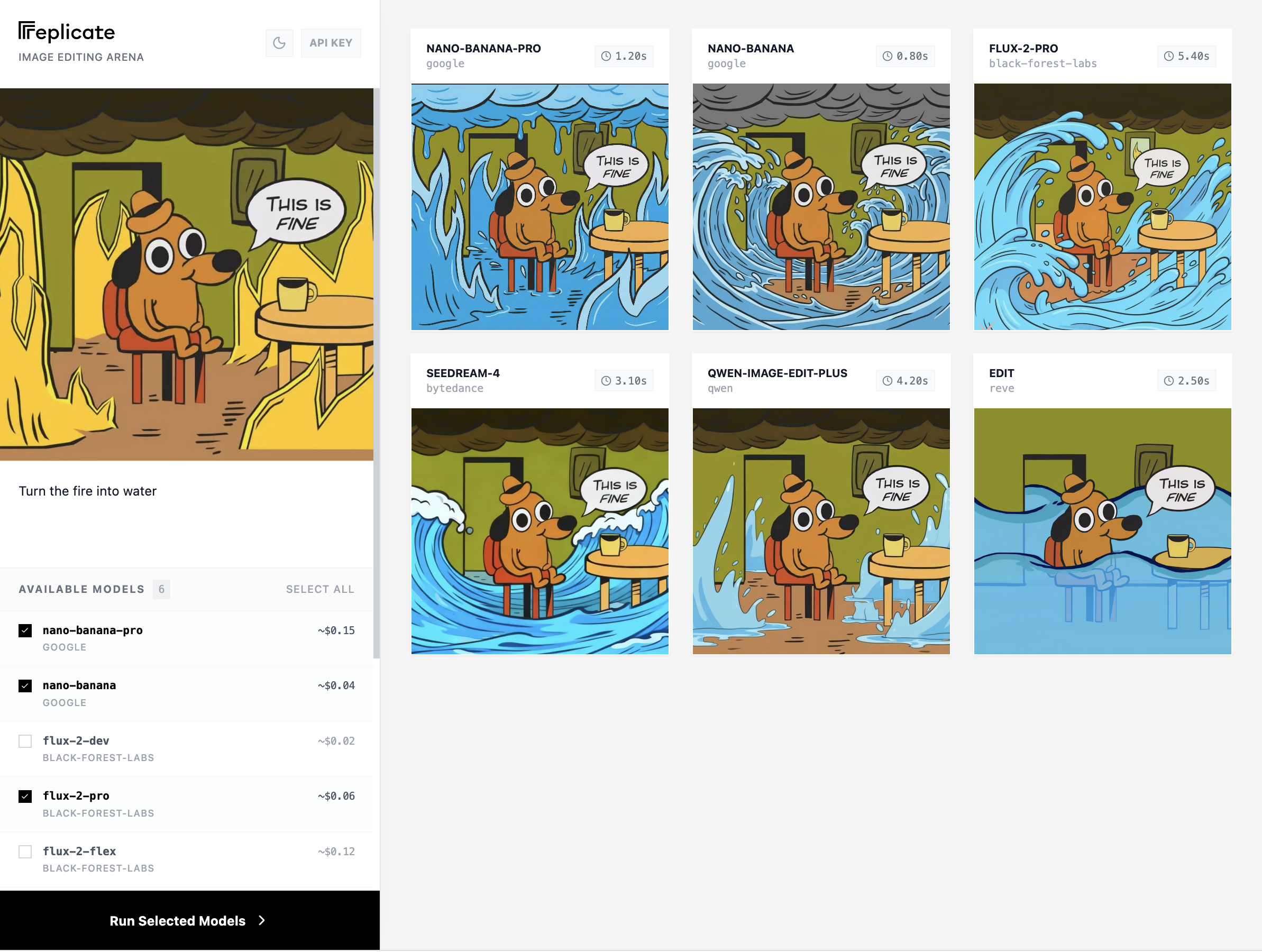Click the Replicate logo
1262x952 pixels.
pos(67,32)
